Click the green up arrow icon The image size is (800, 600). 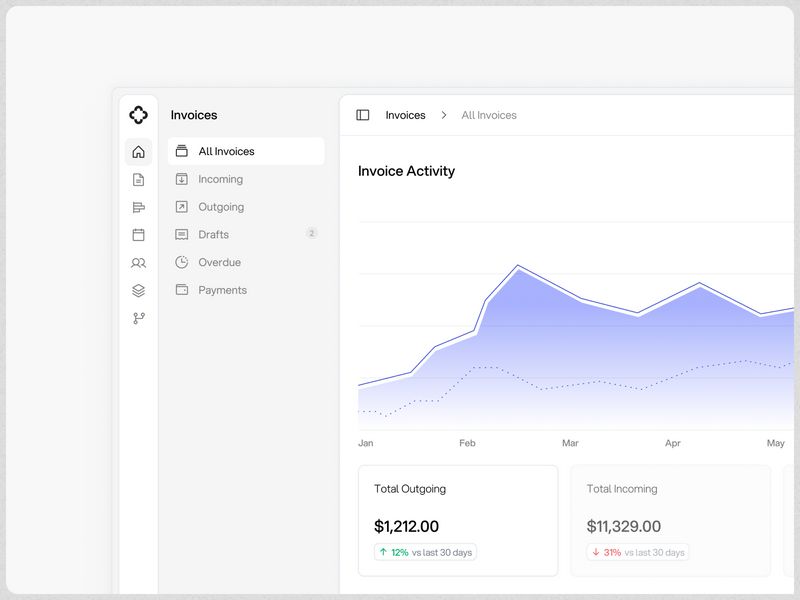(x=383, y=552)
